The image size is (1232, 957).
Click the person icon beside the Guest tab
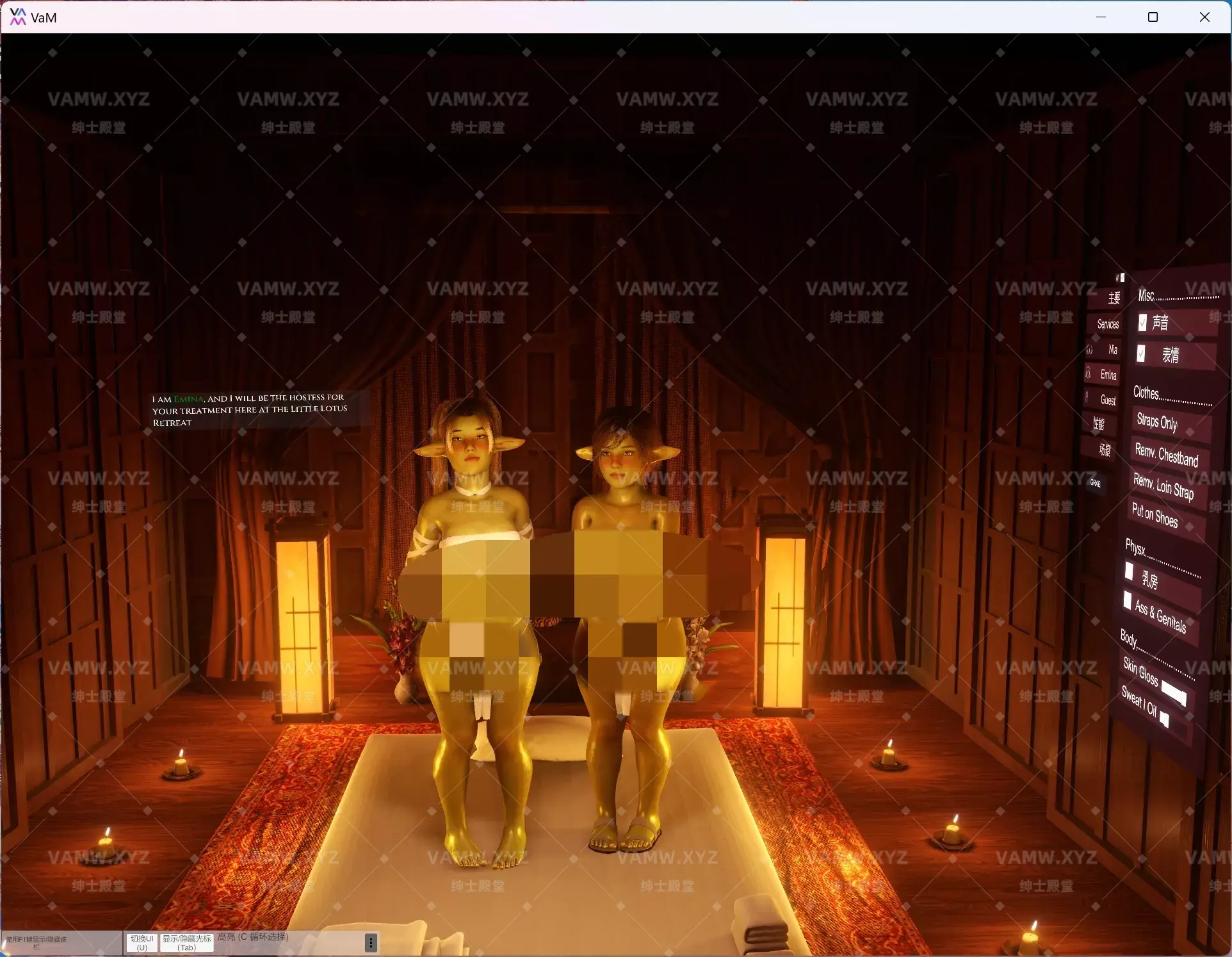(1087, 397)
